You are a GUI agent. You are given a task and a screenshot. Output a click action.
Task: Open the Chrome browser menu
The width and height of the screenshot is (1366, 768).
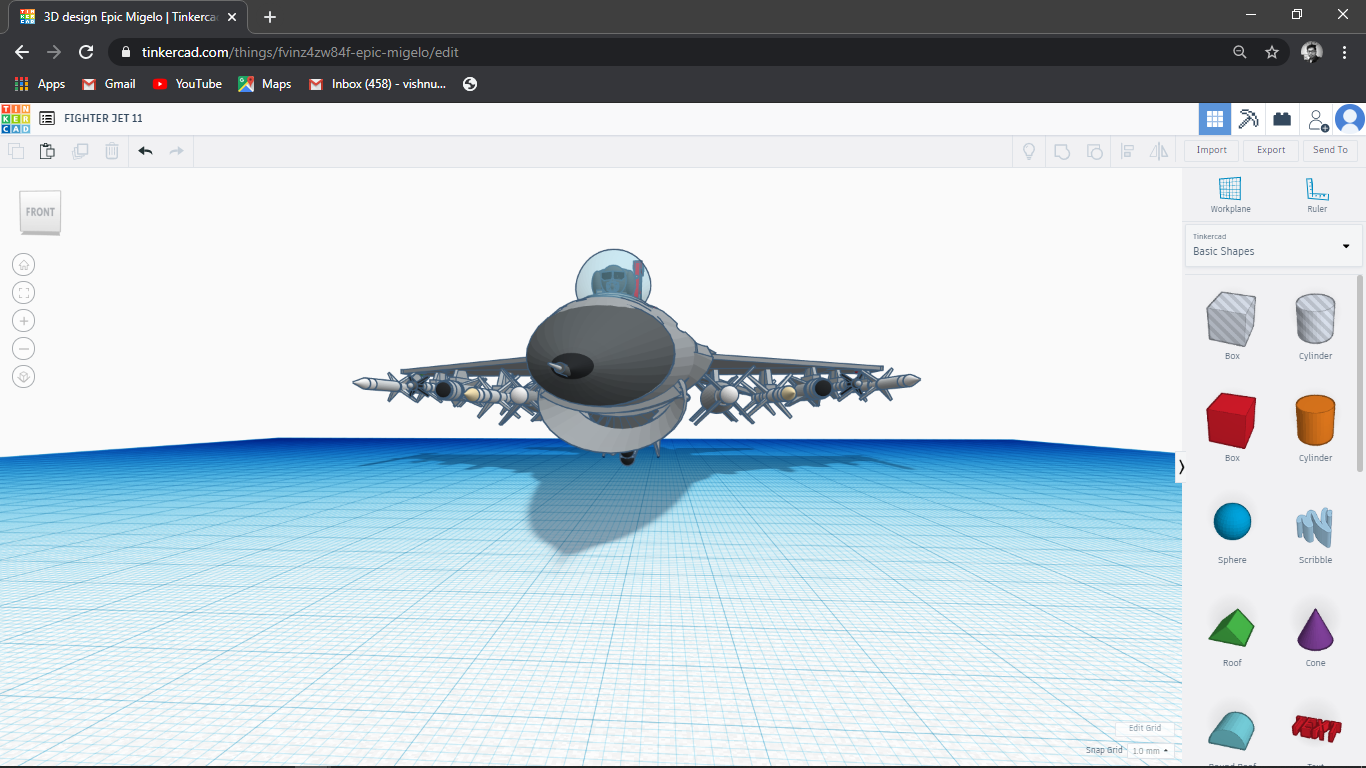point(1344,50)
